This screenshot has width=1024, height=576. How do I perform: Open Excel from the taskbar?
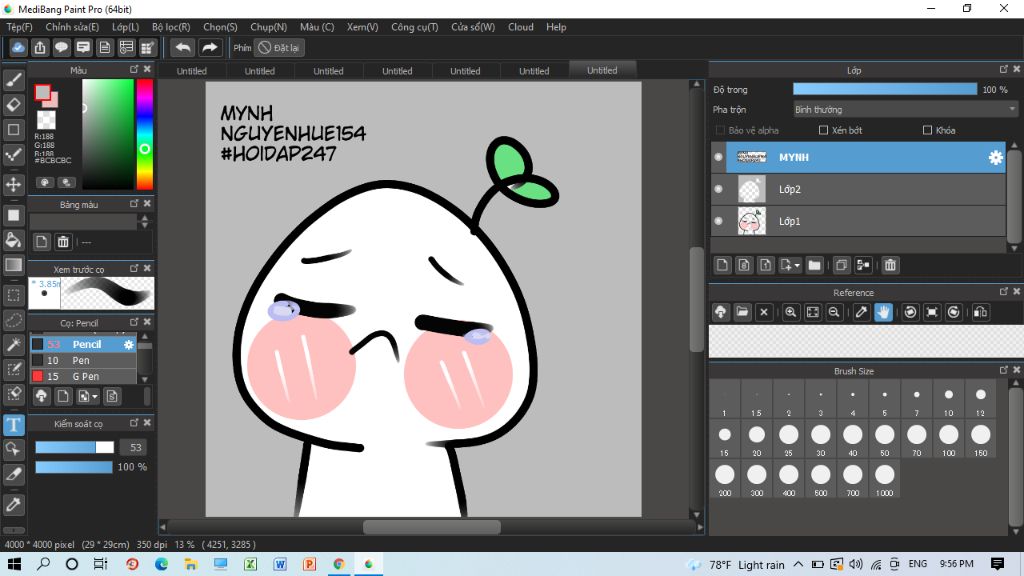click(250, 564)
